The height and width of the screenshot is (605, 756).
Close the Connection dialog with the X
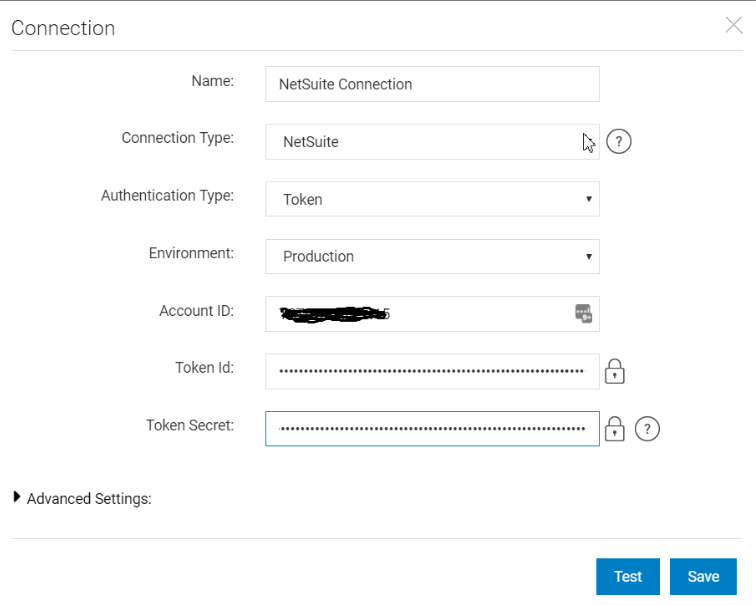pos(734,25)
